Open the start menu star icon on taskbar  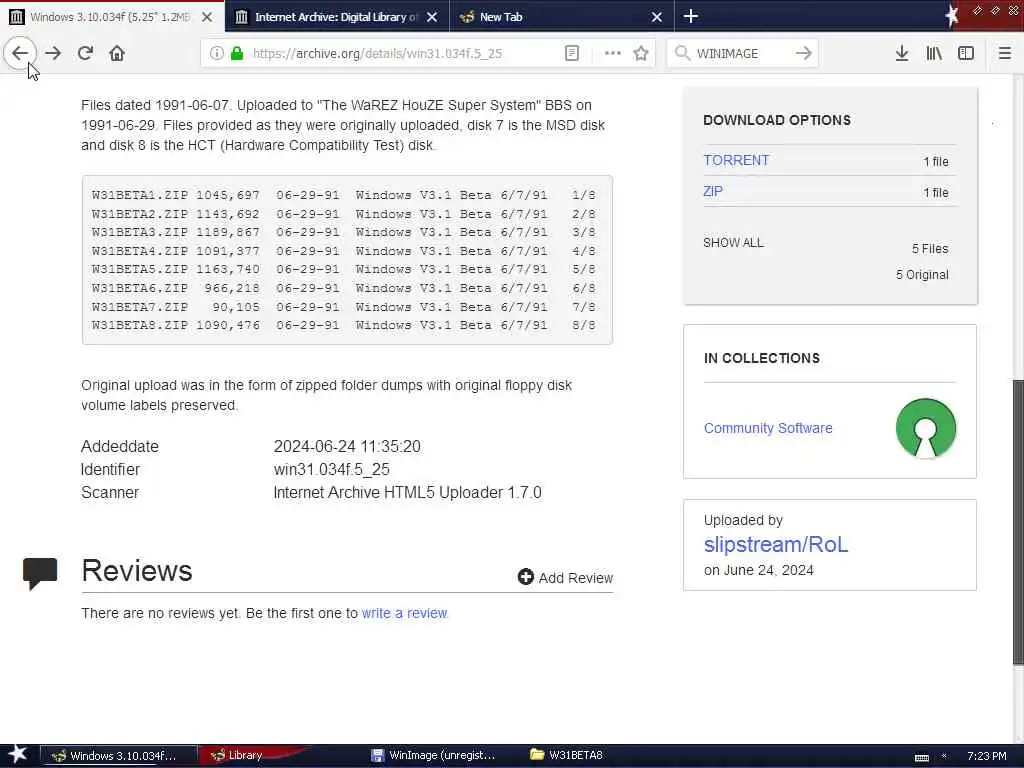tap(18, 755)
